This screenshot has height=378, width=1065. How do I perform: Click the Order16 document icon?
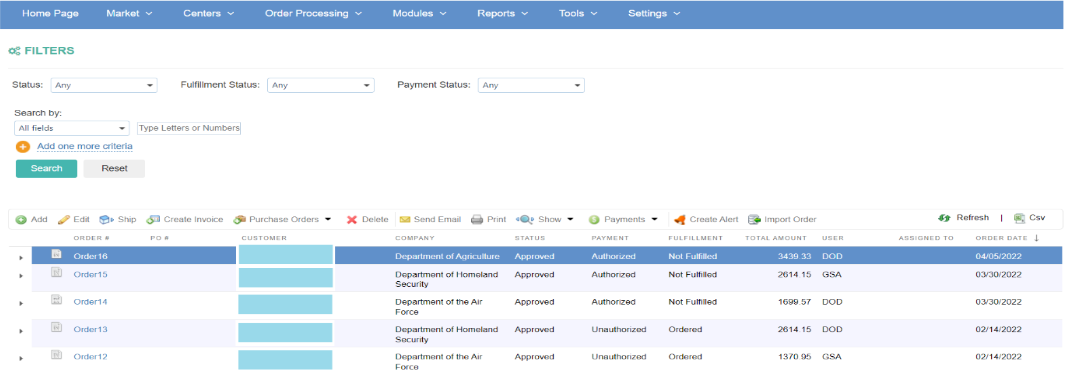56,254
